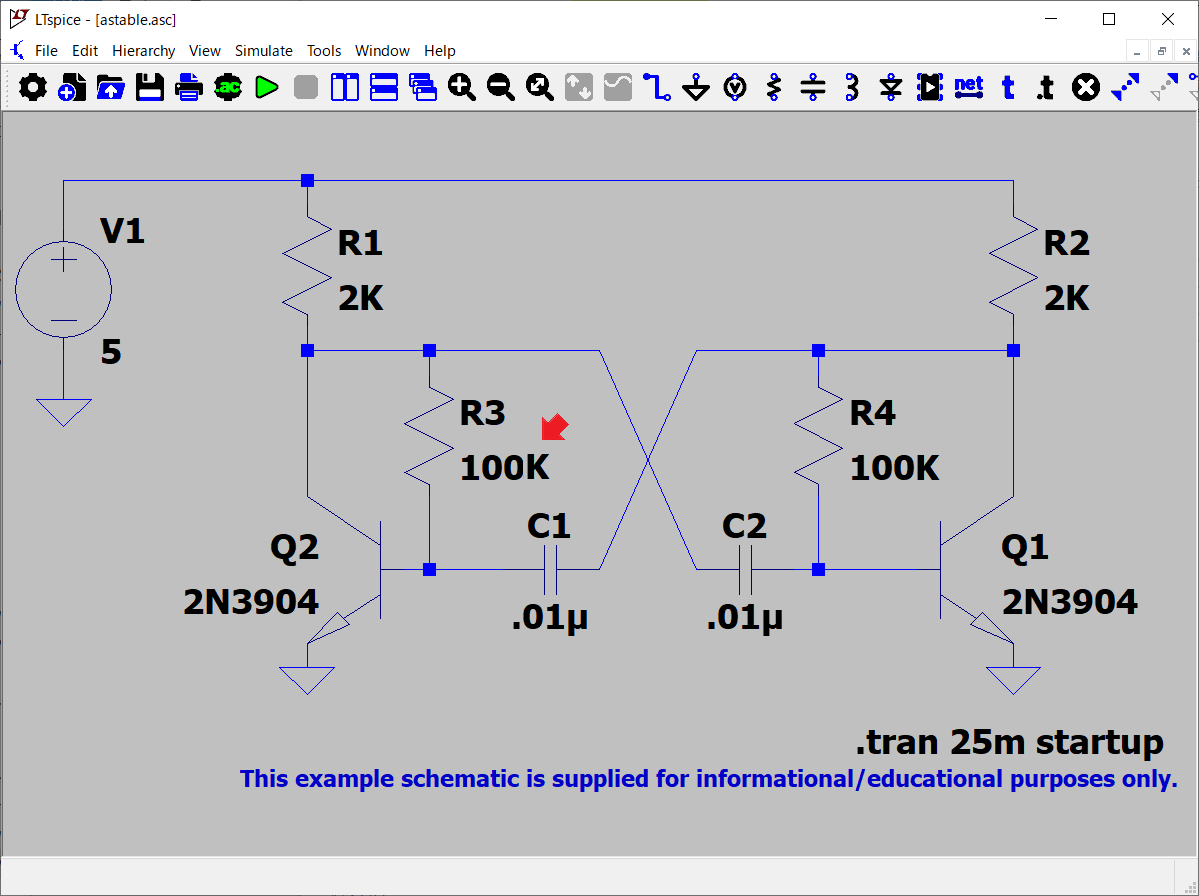Click the Zoom to Fit magnifier
The height and width of the screenshot is (896, 1199).
tap(540, 88)
